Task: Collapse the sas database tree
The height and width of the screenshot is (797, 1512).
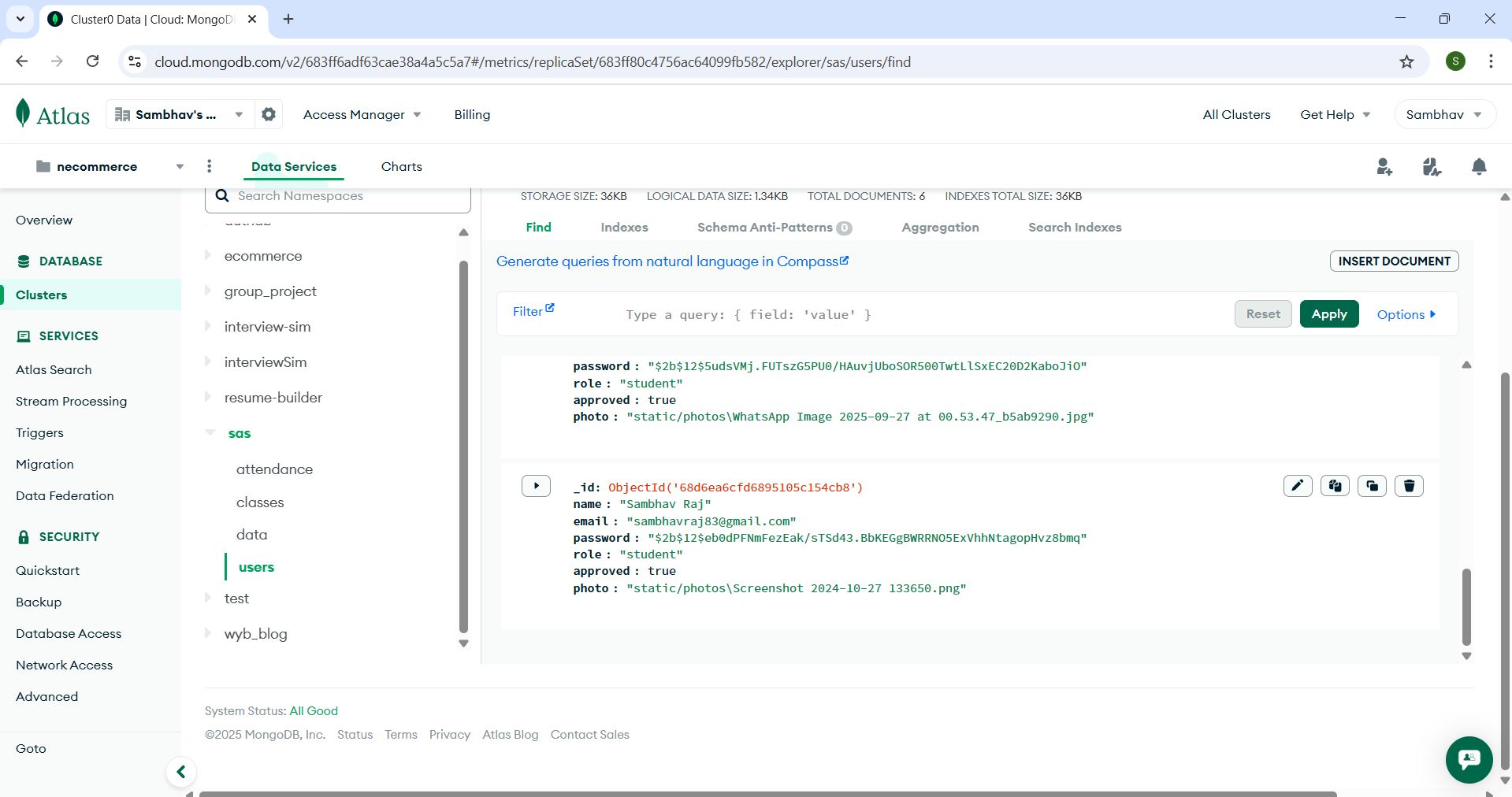Action: point(210,433)
